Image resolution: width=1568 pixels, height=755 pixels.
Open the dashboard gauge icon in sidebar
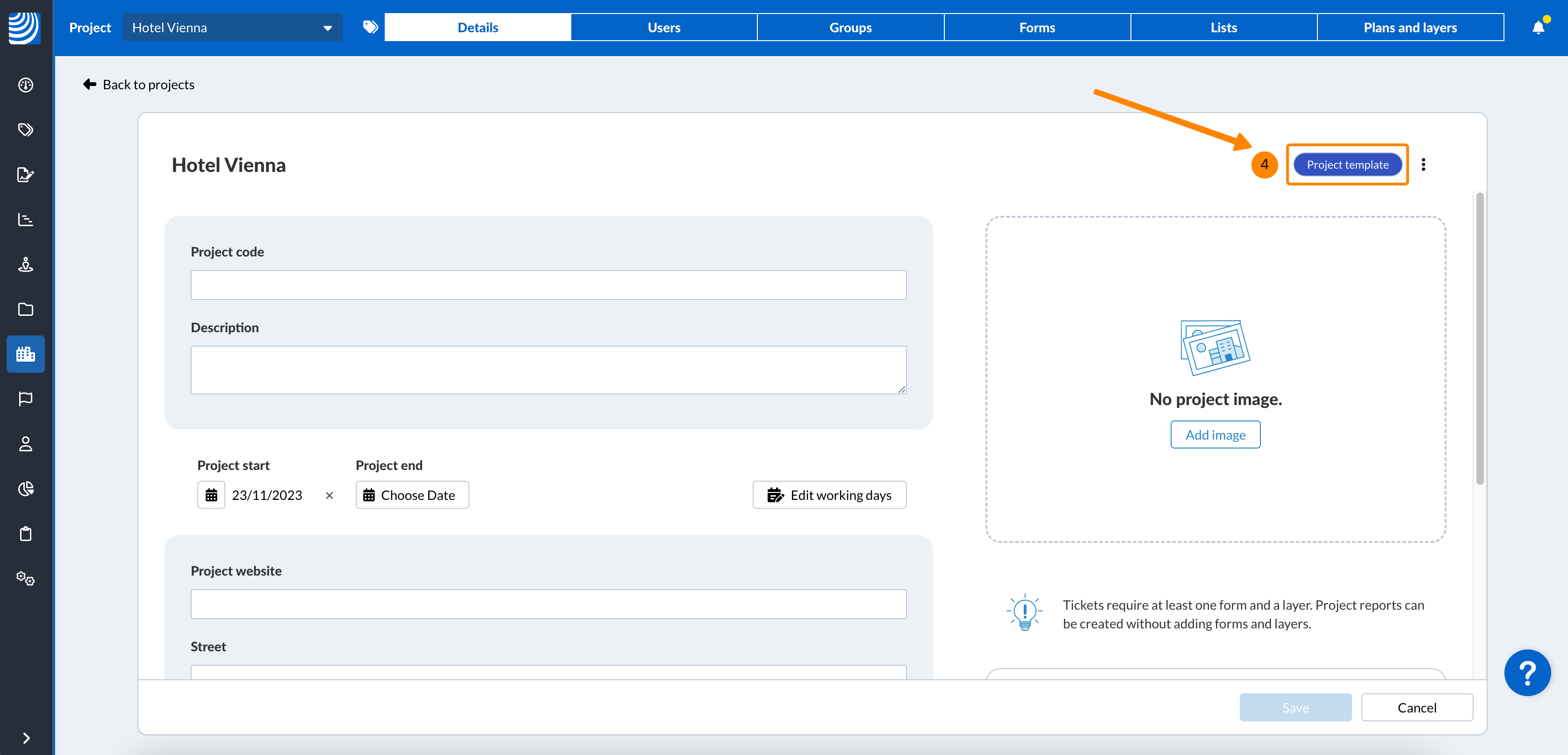click(26, 85)
